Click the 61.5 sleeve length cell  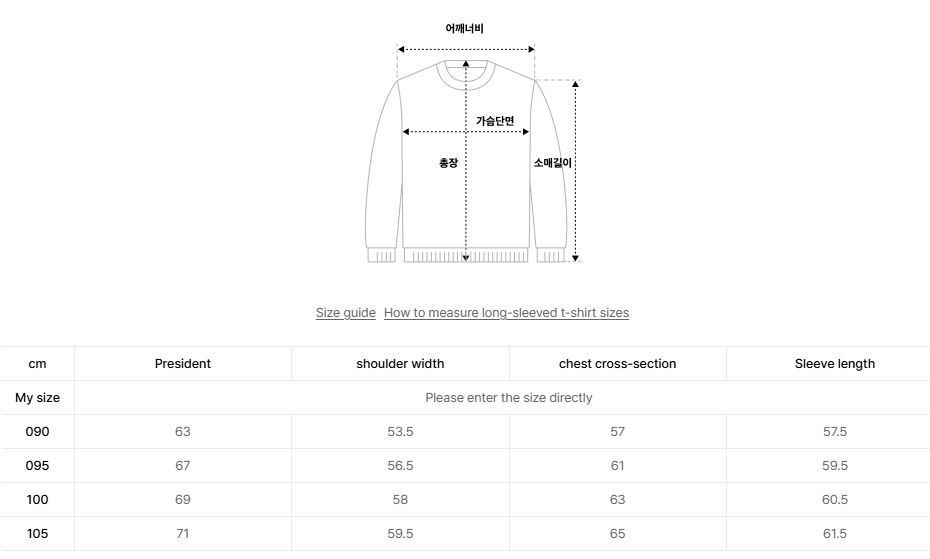[834, 534]
